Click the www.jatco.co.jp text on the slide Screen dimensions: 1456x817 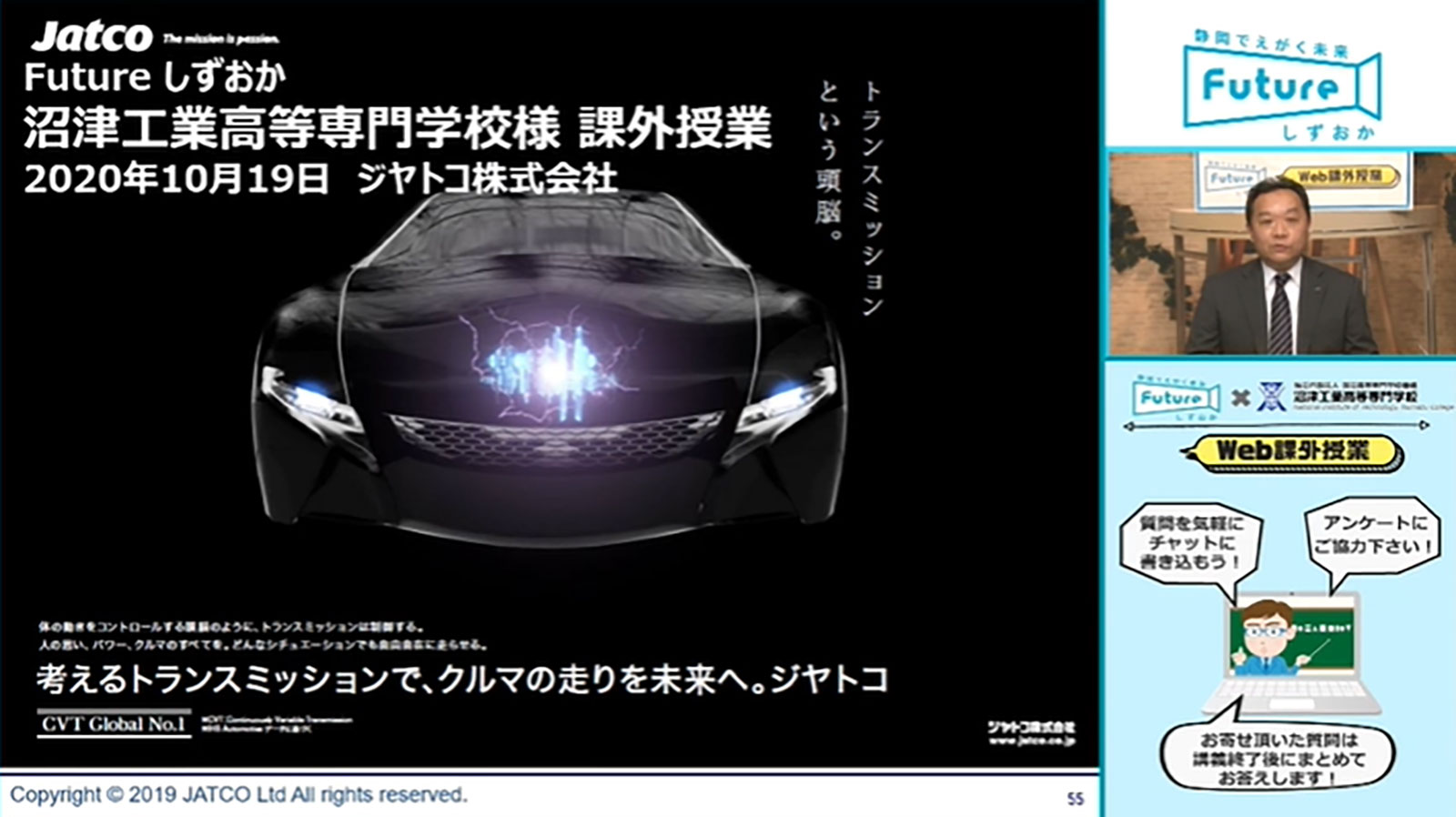pos(1031,741)
